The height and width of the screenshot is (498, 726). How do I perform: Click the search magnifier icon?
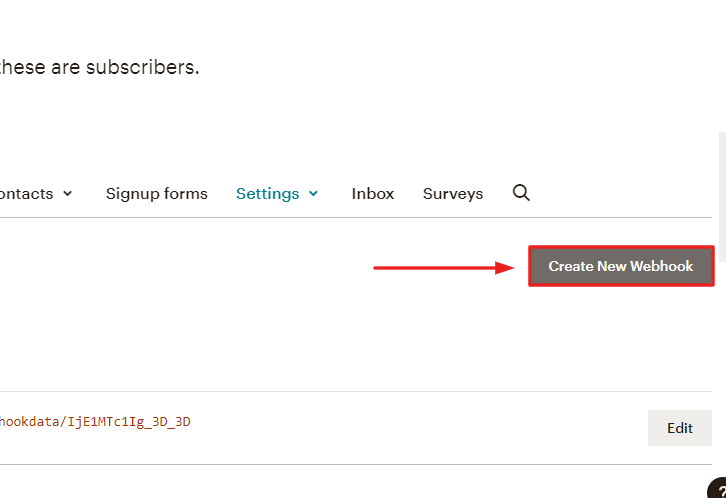tap(521, 193)
